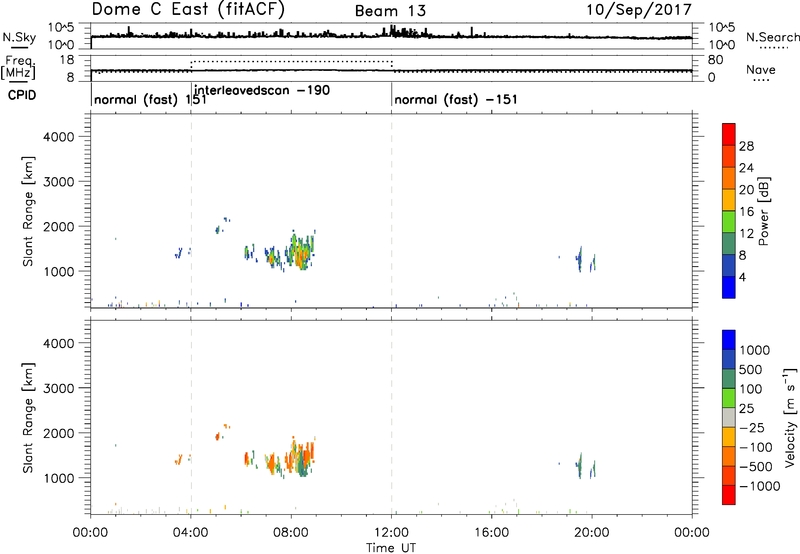
Task: Click the '12:00' time axis label
Action: 391,533
